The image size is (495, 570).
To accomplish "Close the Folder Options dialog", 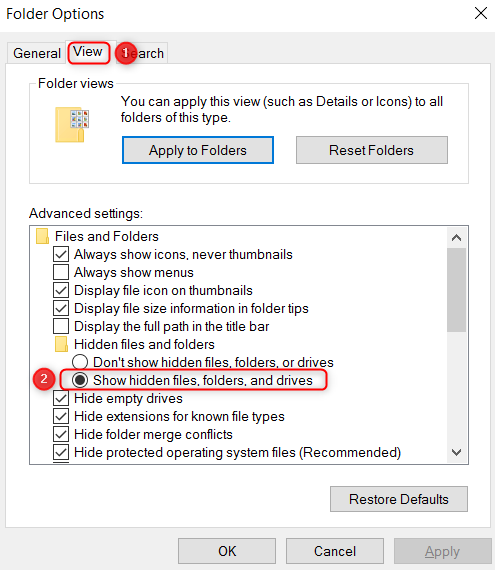I will [x=480, y=13].
